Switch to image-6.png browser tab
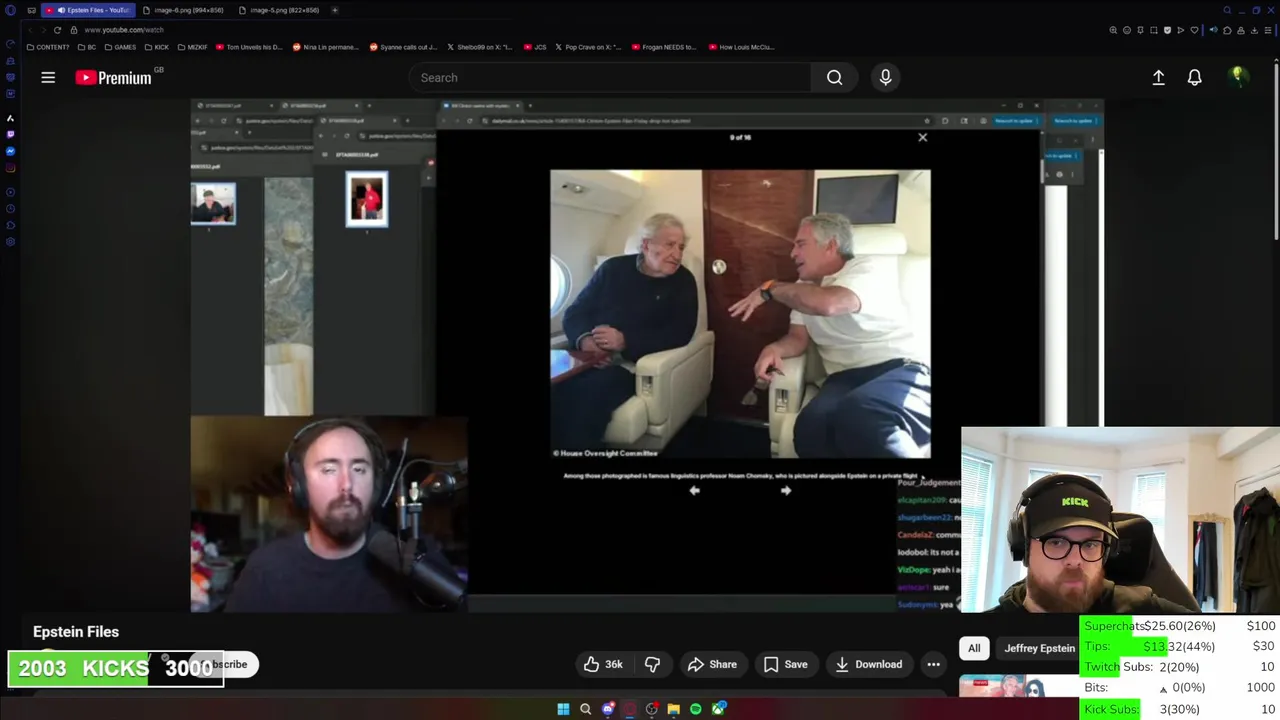1280x720 pixels. (183, 10)
